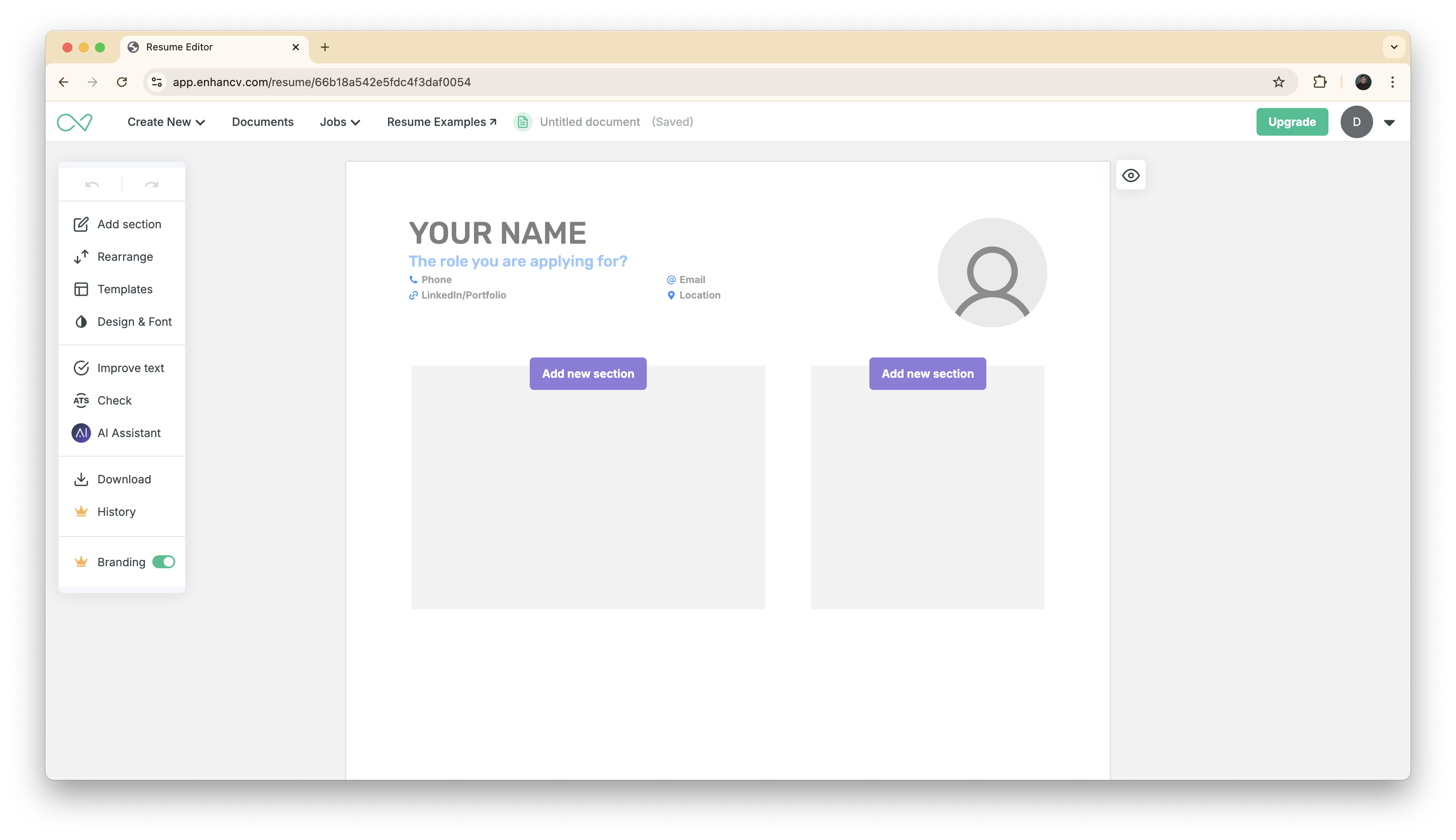
Task: Click the ATS Check icon
Action: 81,401
